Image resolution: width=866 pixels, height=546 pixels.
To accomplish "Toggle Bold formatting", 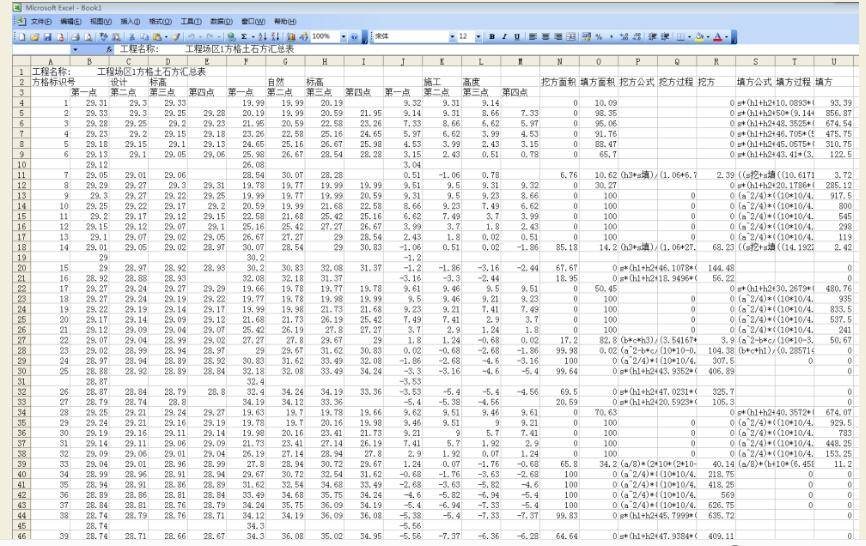I will coord(492,36).
